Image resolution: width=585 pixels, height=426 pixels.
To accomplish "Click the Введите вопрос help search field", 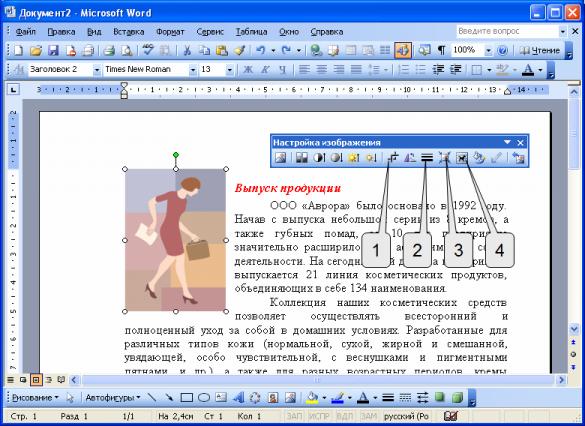I will pos(507,31).
